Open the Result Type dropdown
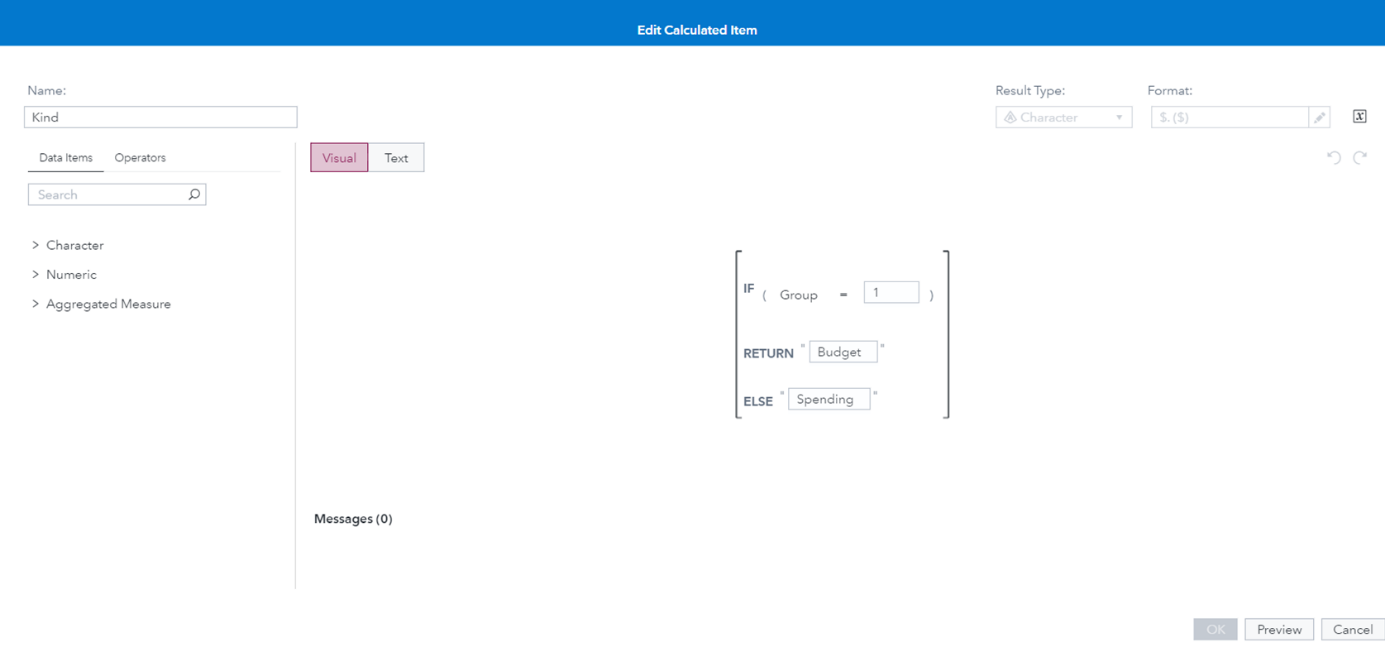Viewport: 1385px width, 647px height. (x=1120, y=117)
